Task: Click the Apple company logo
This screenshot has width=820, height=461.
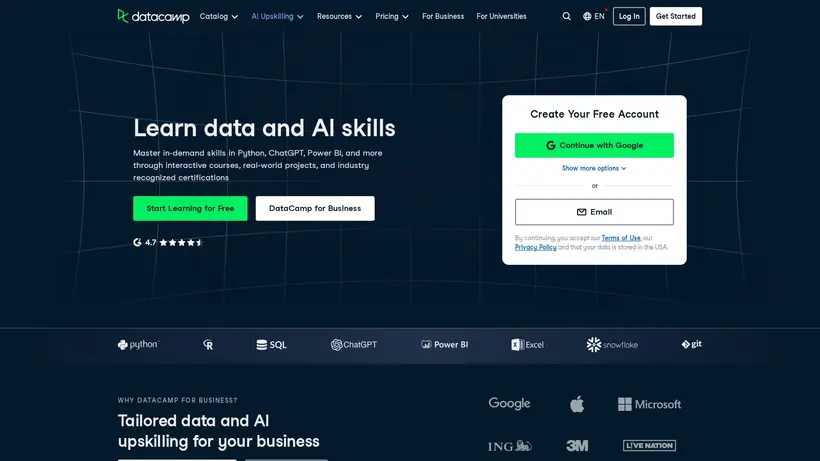Action: pos(577,404)
